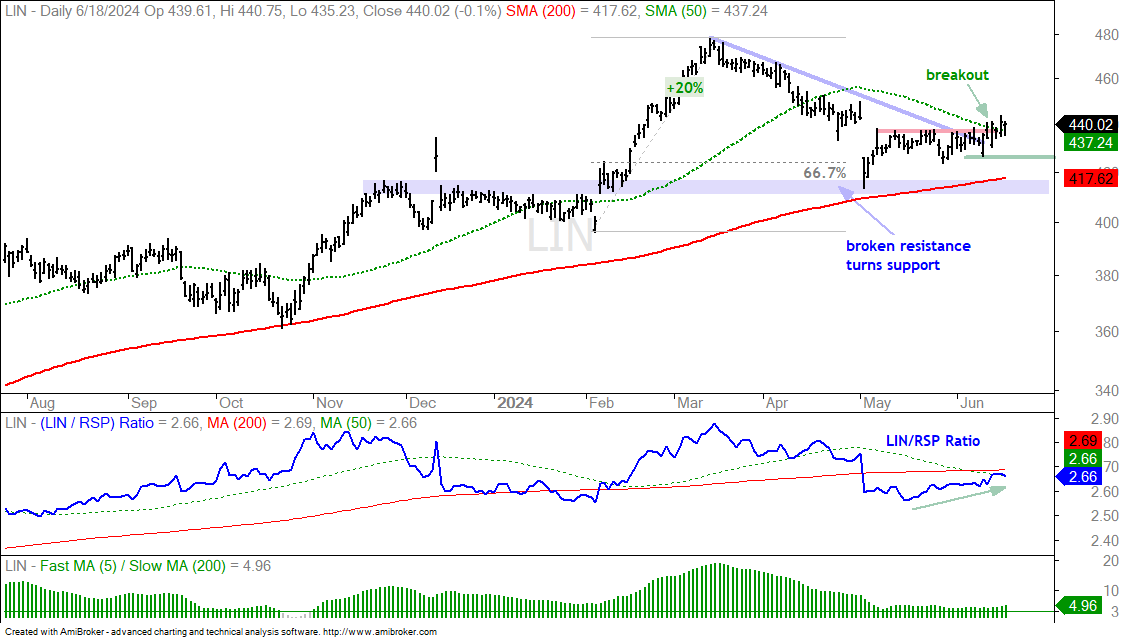Click the 'Oct' month label on time axis
Image resolution: width=1123 pixels, height=637 pixels.
[x=231, y=403]
